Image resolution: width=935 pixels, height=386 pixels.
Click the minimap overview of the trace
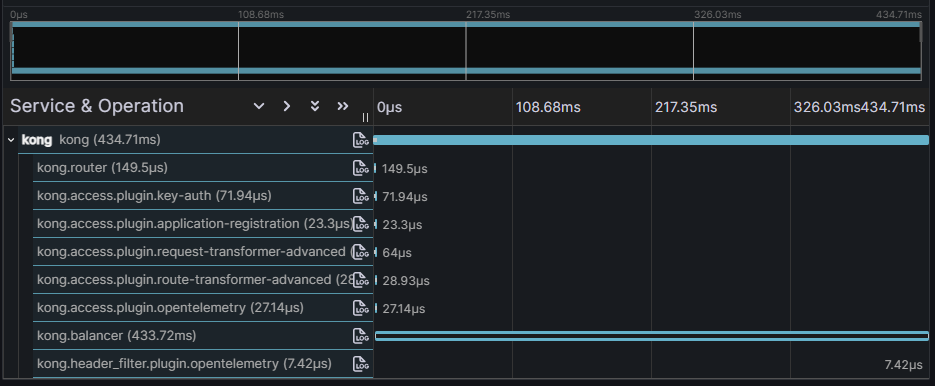click(x=466, y=51)
